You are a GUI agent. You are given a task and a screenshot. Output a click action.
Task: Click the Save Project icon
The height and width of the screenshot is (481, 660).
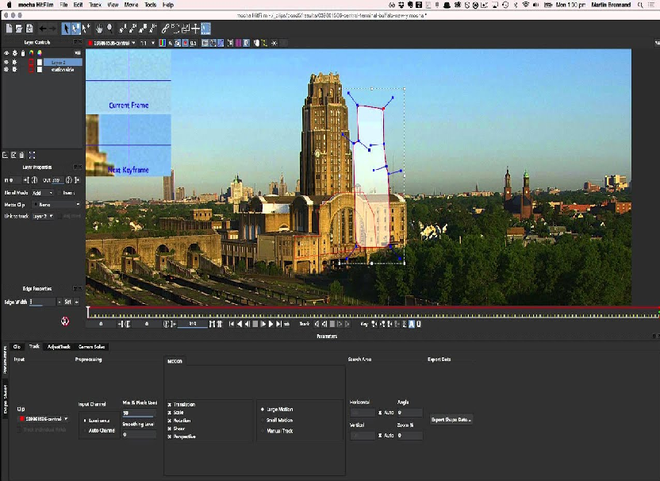tap(29, 29)
